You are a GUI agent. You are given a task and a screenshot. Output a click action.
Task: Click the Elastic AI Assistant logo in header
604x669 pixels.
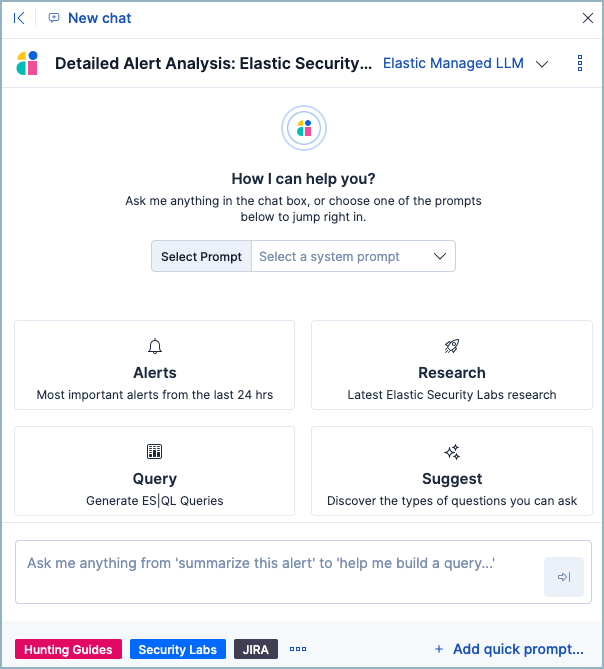coord(28,64)
